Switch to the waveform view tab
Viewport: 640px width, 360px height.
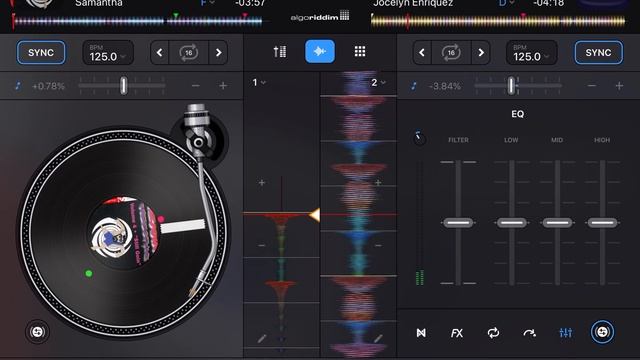[x=320, y=51]
